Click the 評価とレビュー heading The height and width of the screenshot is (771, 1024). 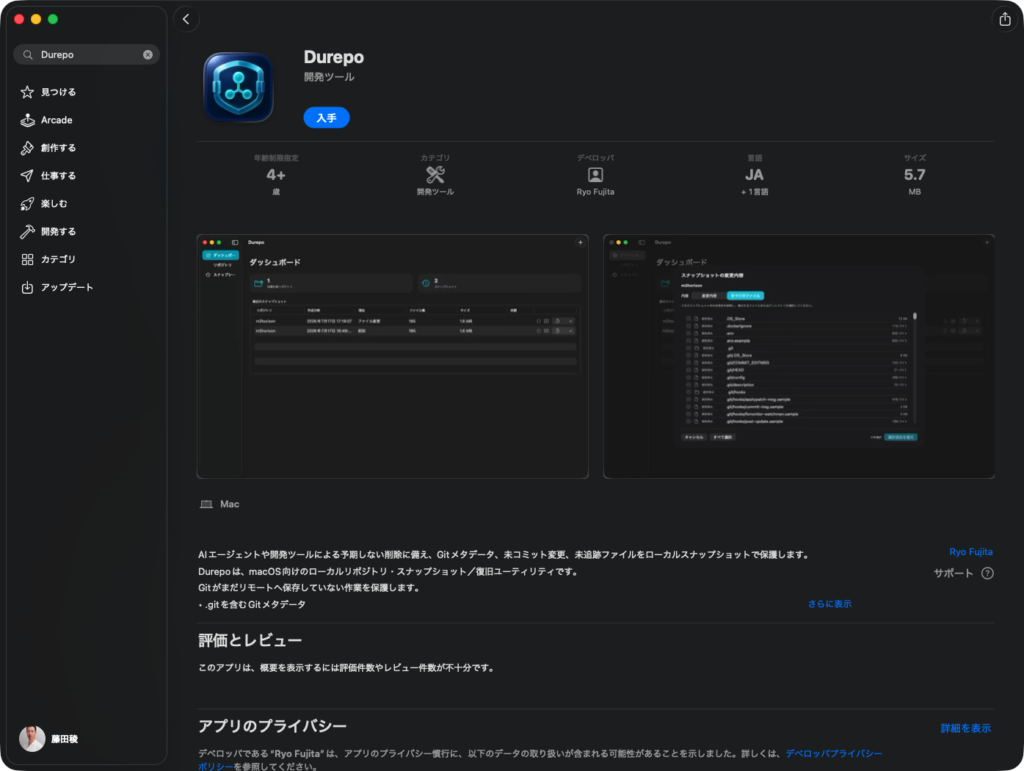pyautogui.click(x=250, y=640)
